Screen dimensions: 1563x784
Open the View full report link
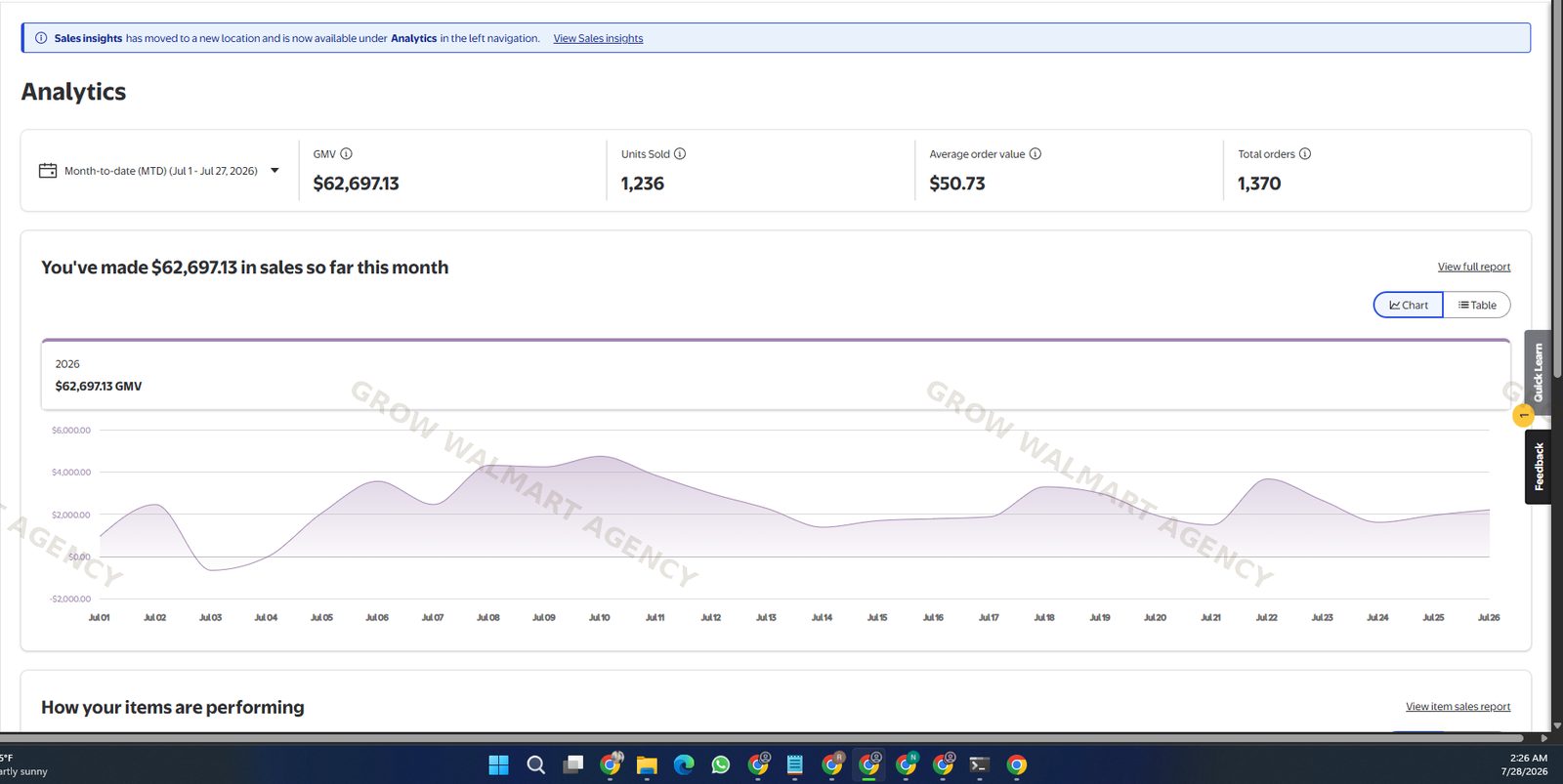1474,267
